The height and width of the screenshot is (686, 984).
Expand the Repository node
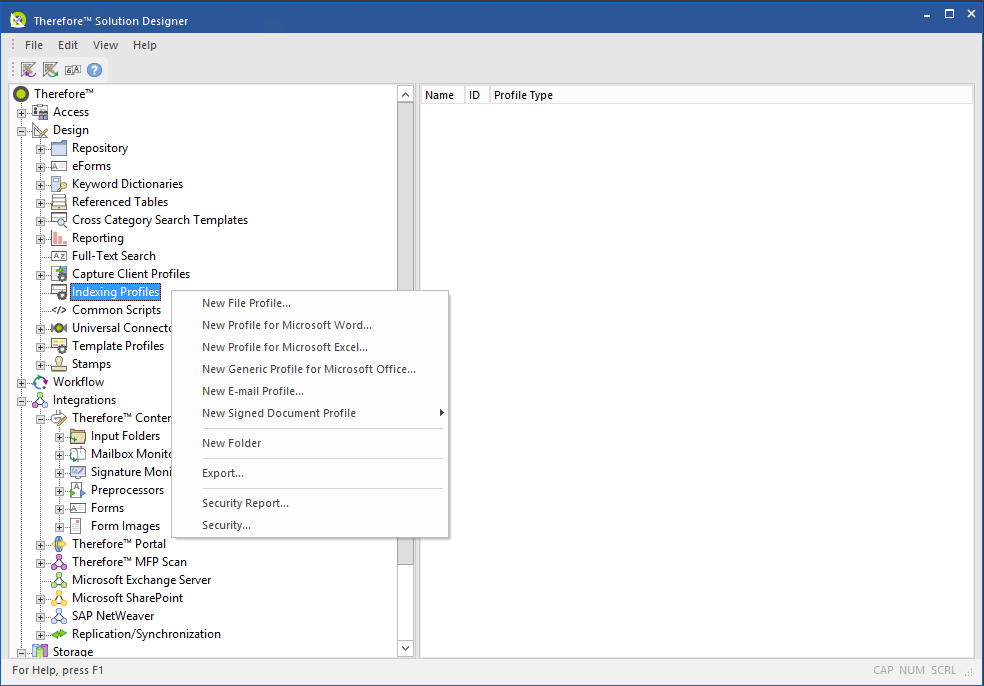40,149
